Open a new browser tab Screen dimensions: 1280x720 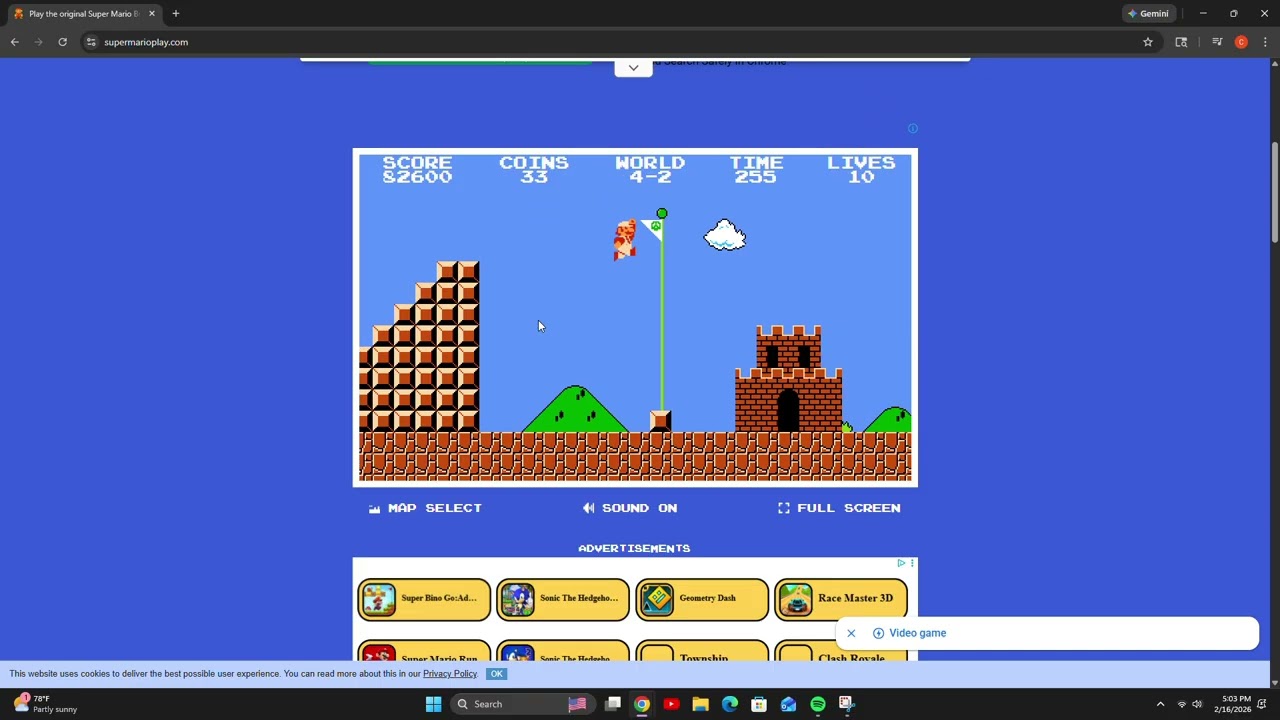click(x=176, y=14)
